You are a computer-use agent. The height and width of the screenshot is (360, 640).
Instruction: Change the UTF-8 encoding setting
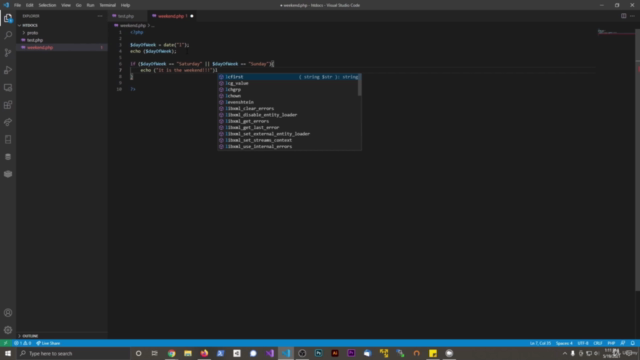[x=583, y=343]
